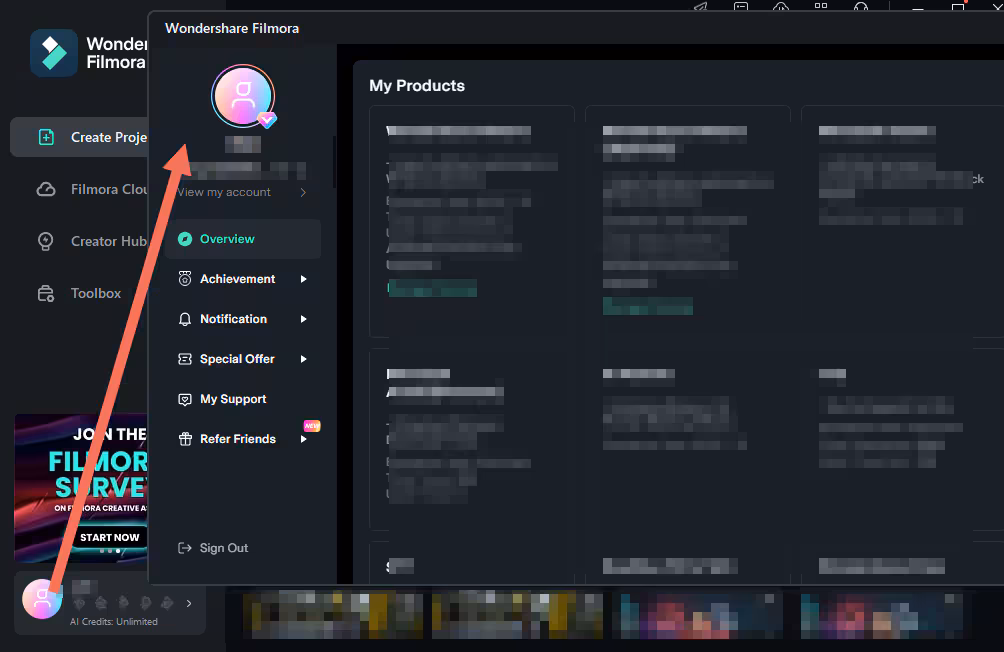Open the Refer Friends menu item

click(243, 439)
